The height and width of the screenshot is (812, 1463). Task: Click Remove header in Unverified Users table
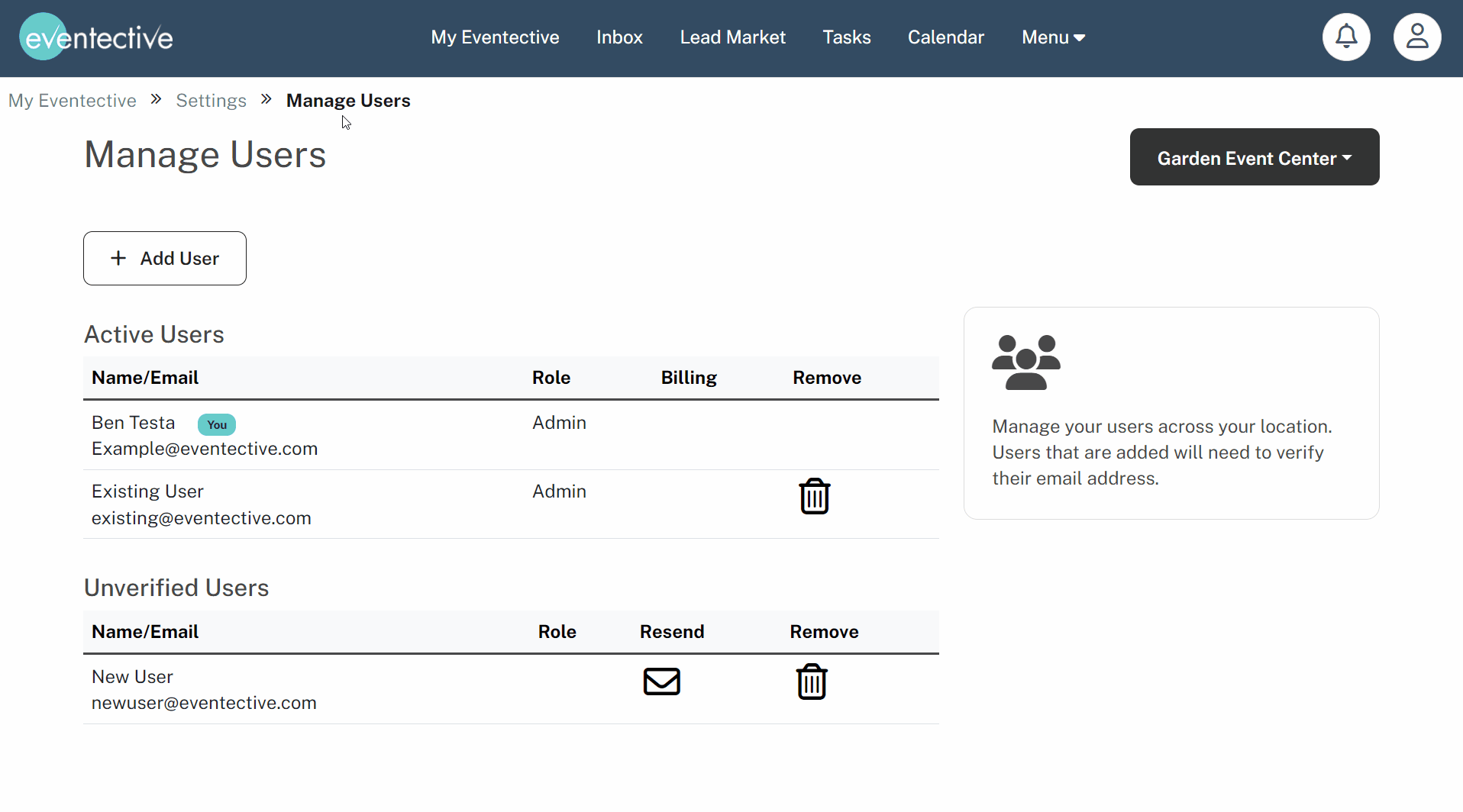click(824, 632)
